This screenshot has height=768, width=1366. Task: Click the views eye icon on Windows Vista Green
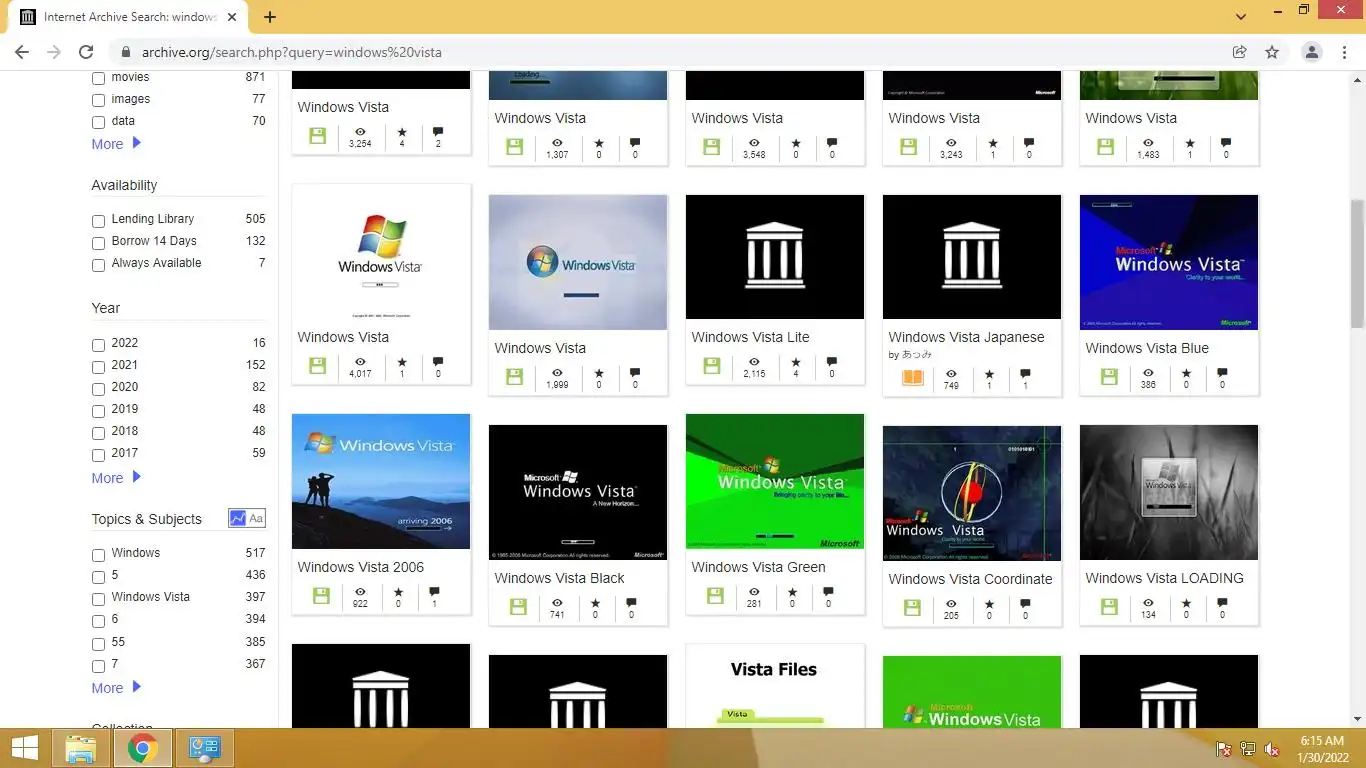pos(754,592)
